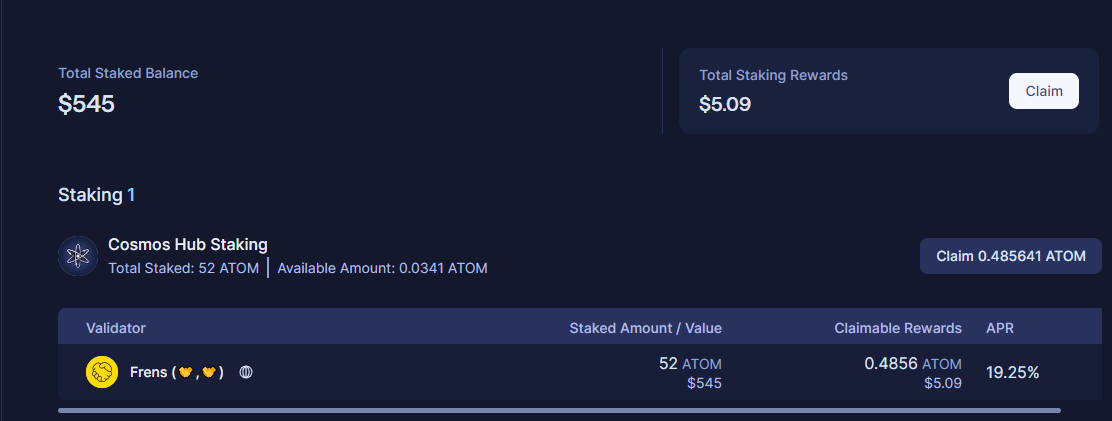
Task: Select the Frens validator name
Action: pos(177,372)
